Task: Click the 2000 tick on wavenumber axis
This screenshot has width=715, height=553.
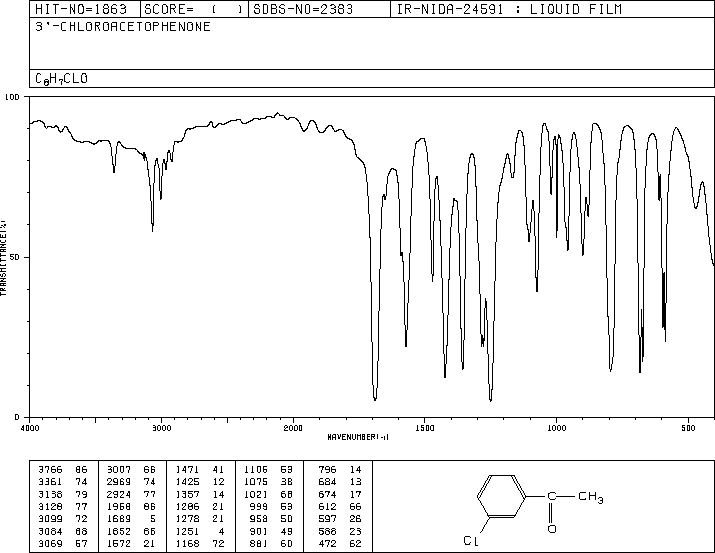Action: click(293, 427)
